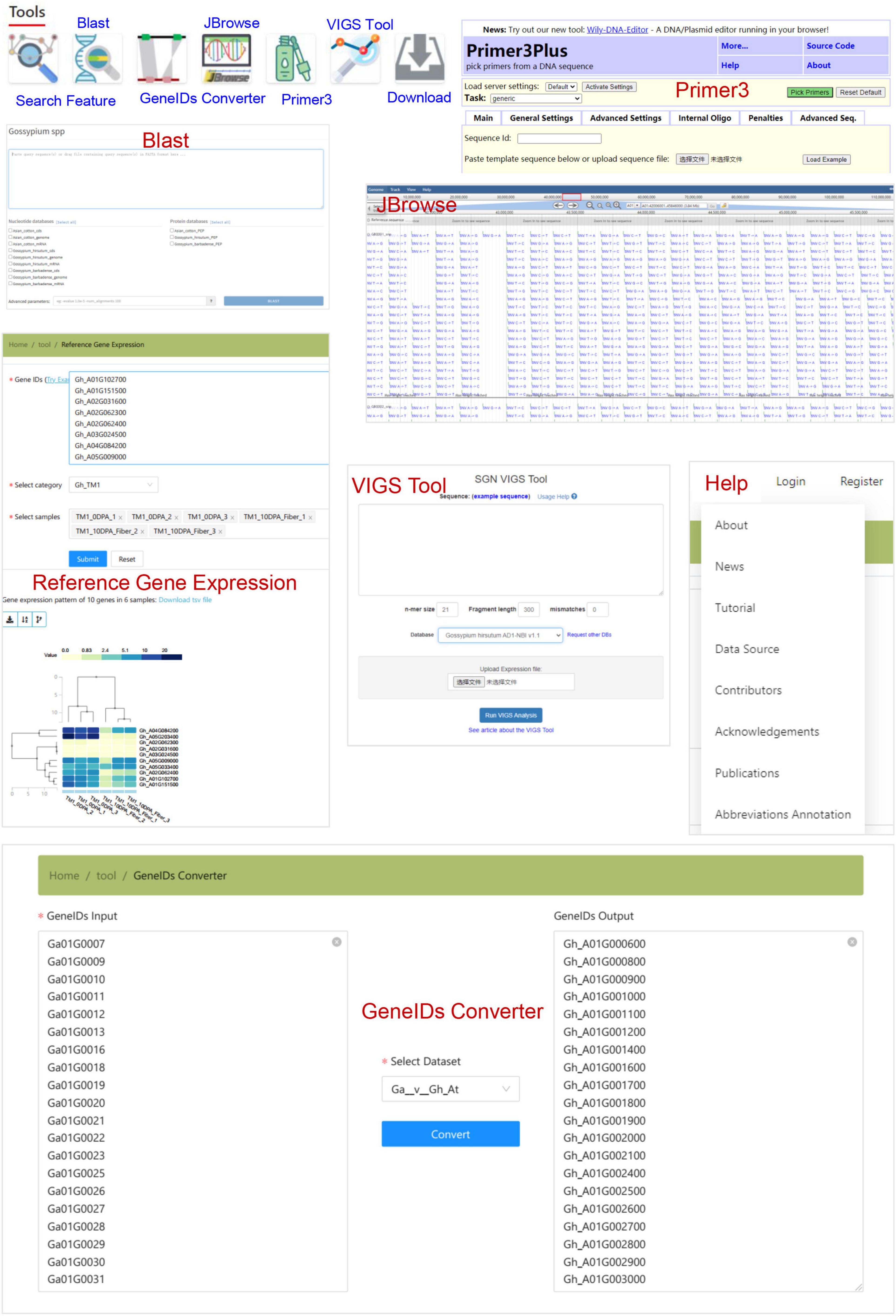Viewport: 896px width, 1316px height.
Task: Pan JBrowse view left with arrow icon
Action: tap(559, 206)
